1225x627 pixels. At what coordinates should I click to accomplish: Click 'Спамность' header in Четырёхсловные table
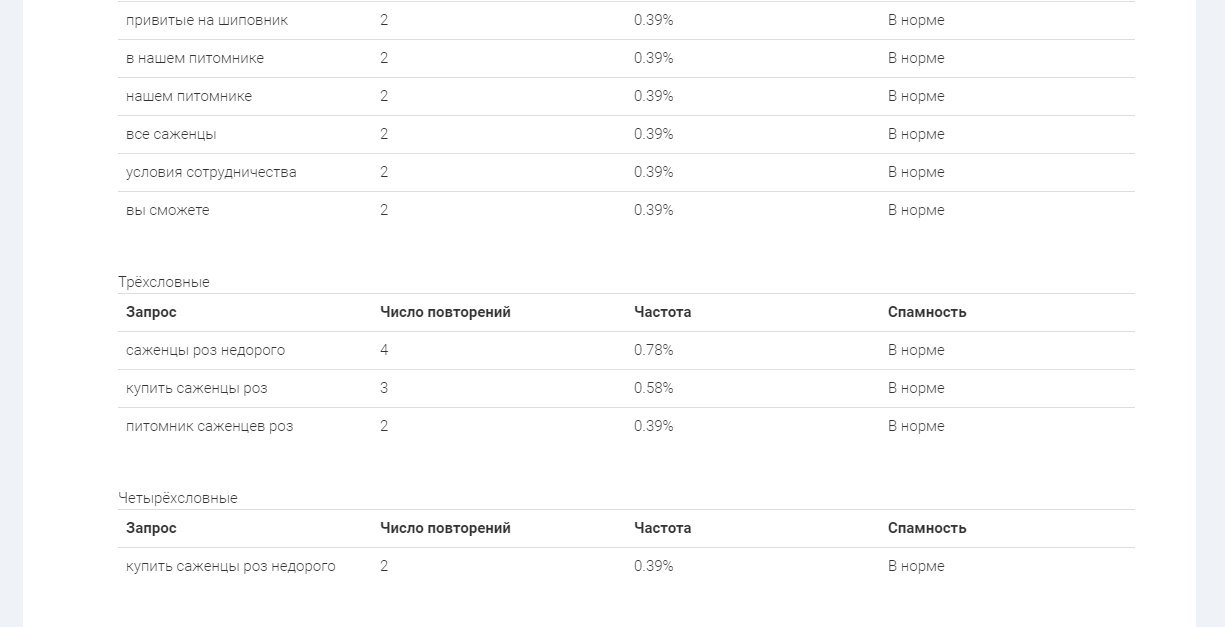[x=927, y=528]
